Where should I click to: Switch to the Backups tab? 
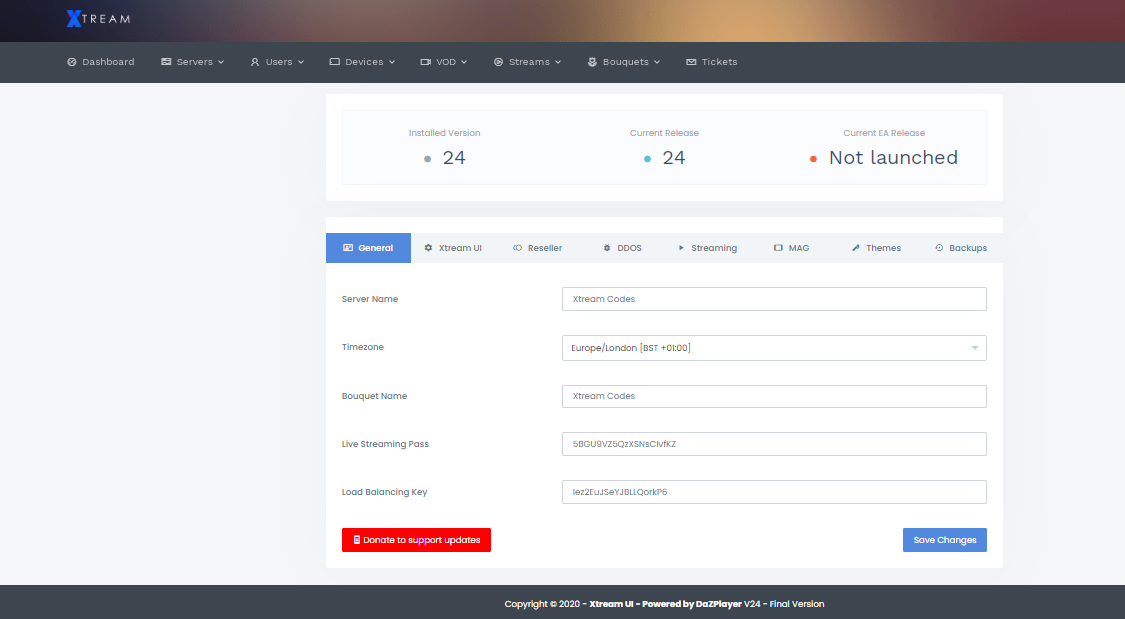[x=961, y=247]
